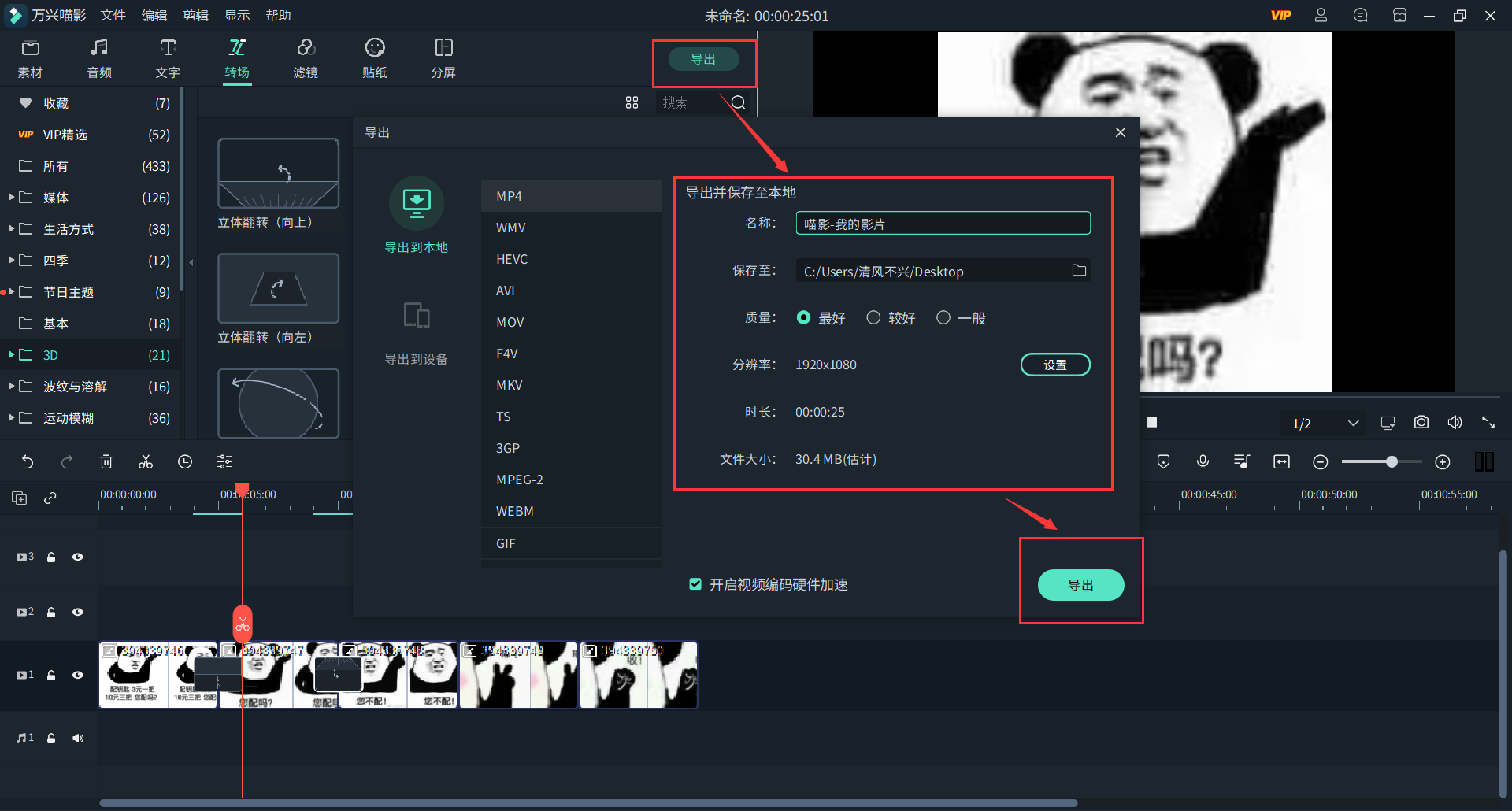Select the WEBM export format

(514, 510)
